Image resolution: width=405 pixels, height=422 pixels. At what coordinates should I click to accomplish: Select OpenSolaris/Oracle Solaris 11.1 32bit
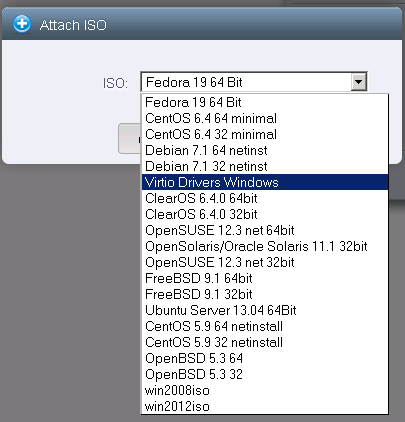click(265, 246)
